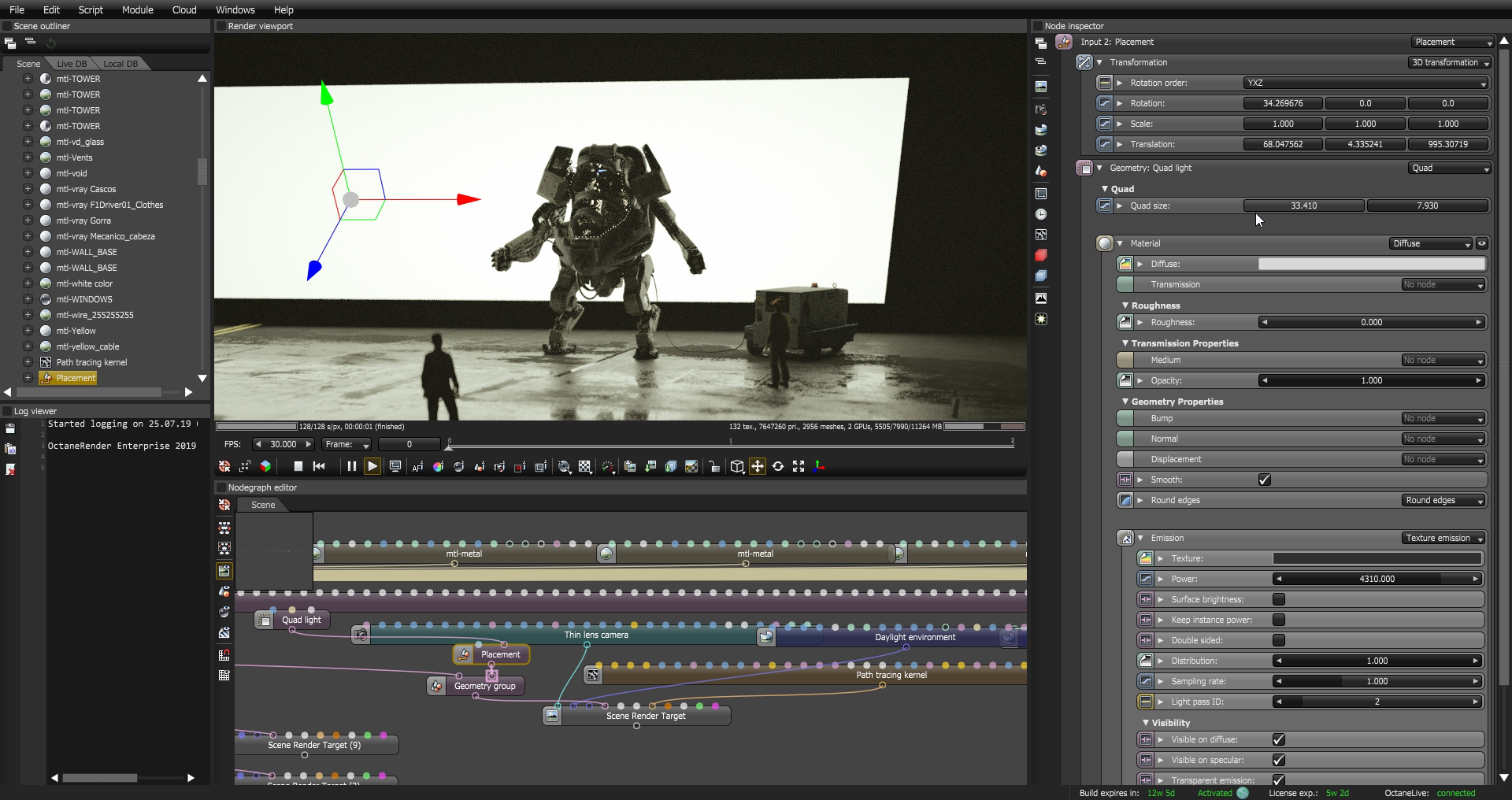Image resolution: width=1512 pixels, height=800 pixels.
Task: Open the Rotation order YXZ dropdown
Action: 1365,83
